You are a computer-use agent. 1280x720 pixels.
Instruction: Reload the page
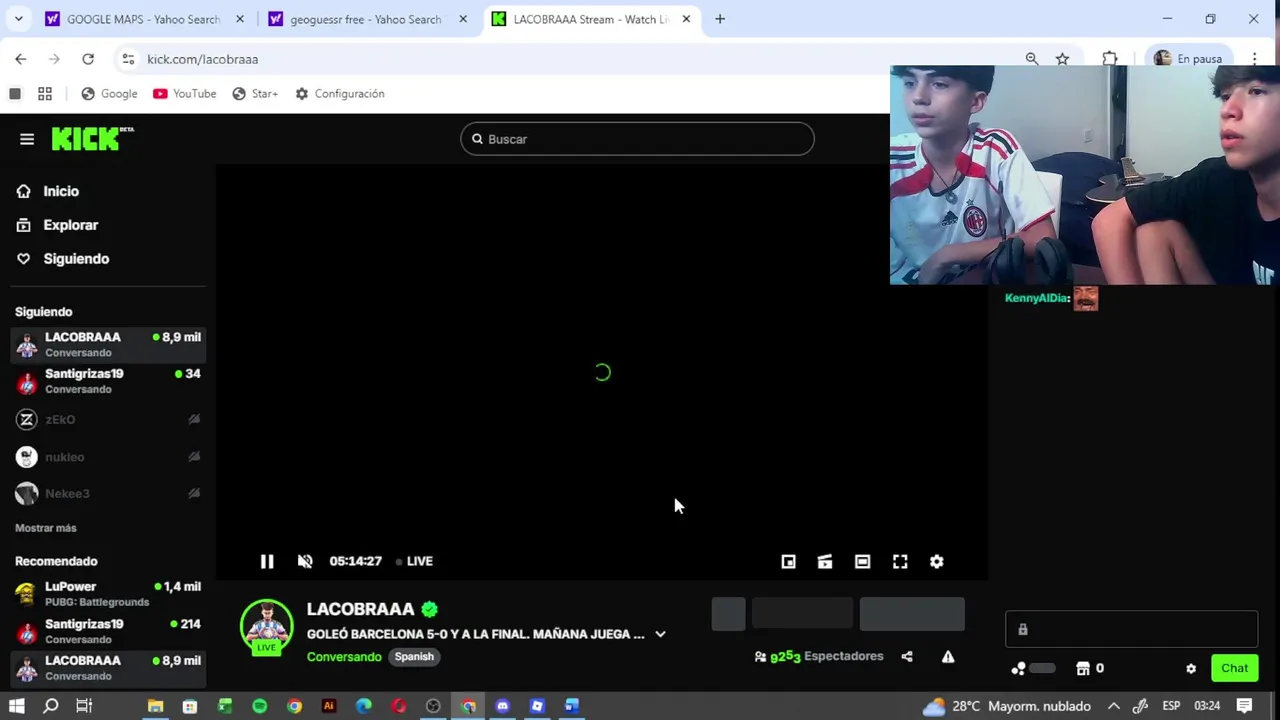pyautogui.click(x=88, y=59)
